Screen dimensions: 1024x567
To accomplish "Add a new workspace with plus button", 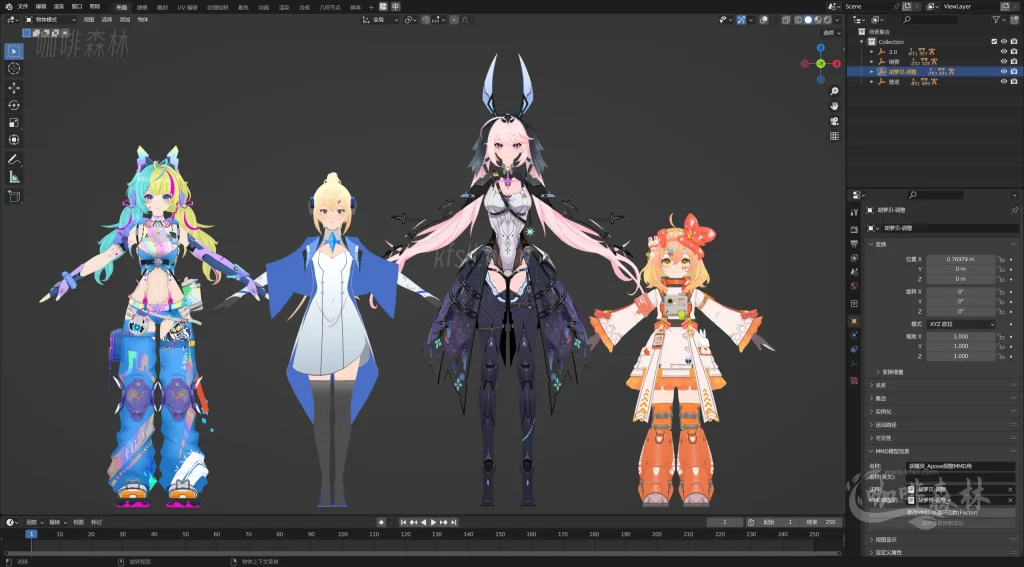I will coord(372,7).
